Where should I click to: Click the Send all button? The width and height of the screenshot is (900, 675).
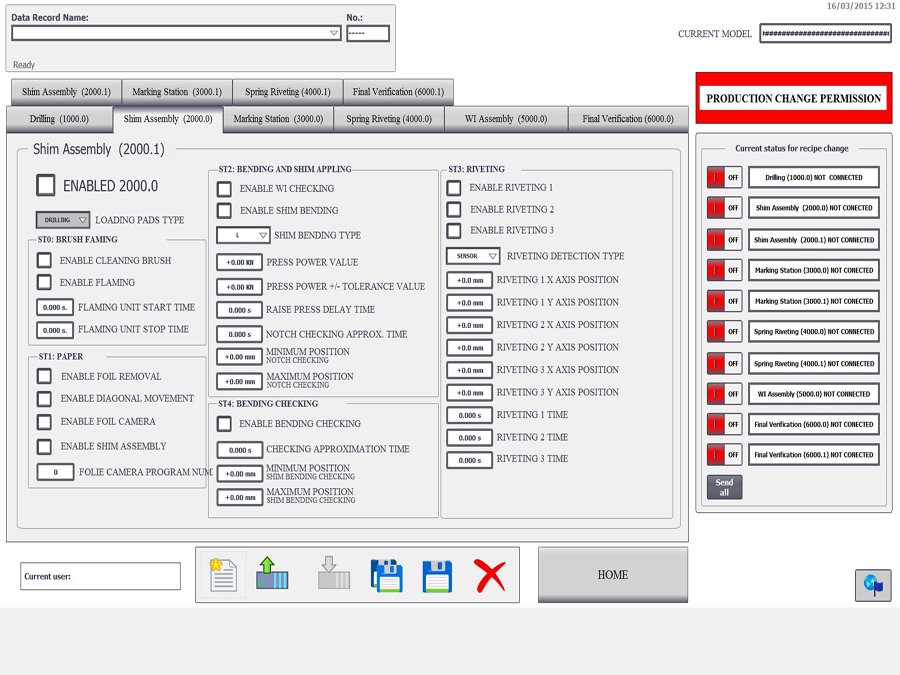(724, 487)
